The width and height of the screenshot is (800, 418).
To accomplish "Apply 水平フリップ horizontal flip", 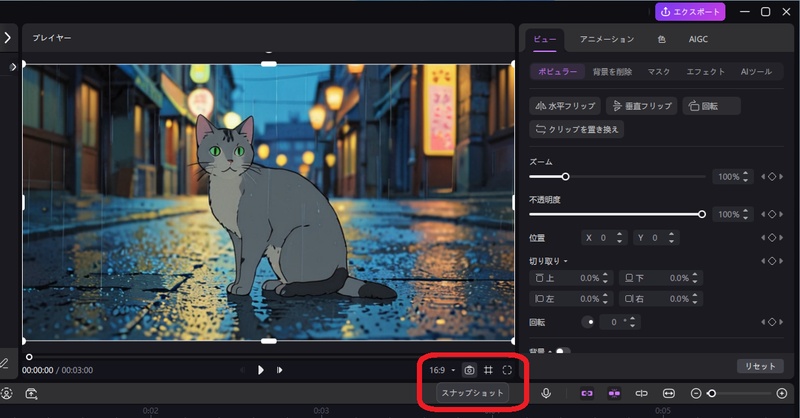I will [x=565, y=106].
